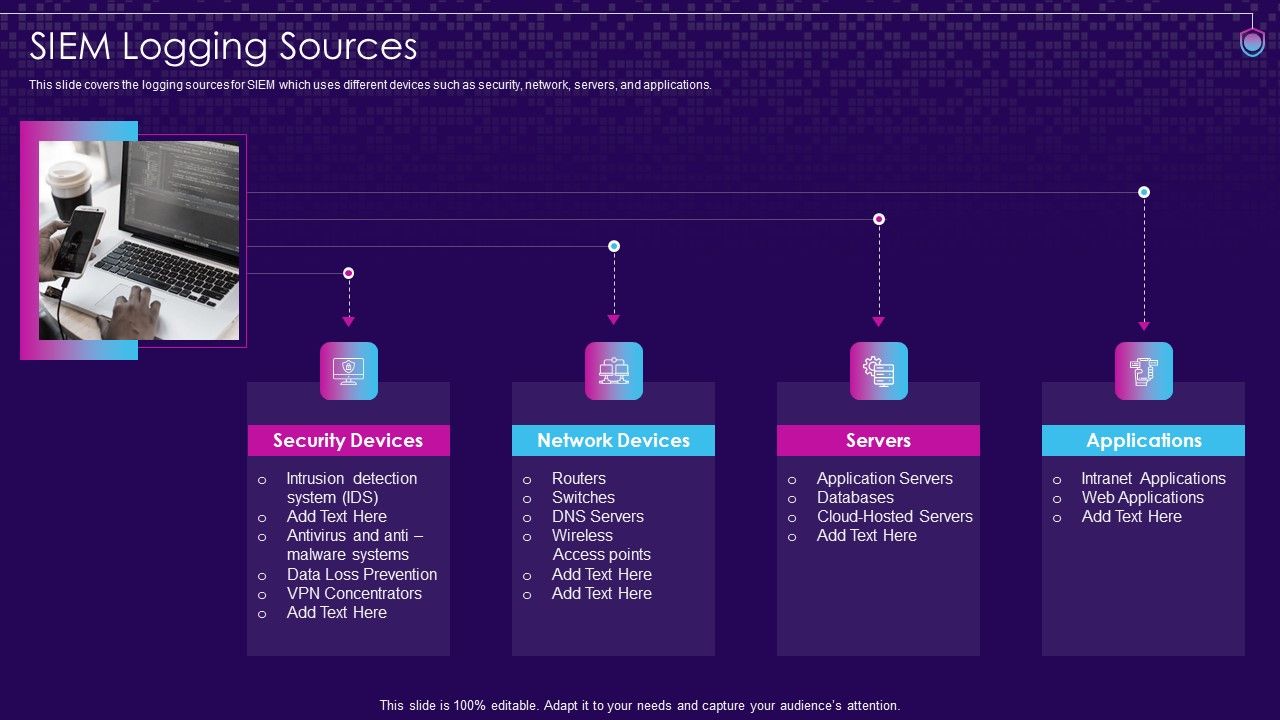This screenshot has height=720, width=1280.
Task: Click the Security Devices monitor lock icon
Action: pos(349,371)
